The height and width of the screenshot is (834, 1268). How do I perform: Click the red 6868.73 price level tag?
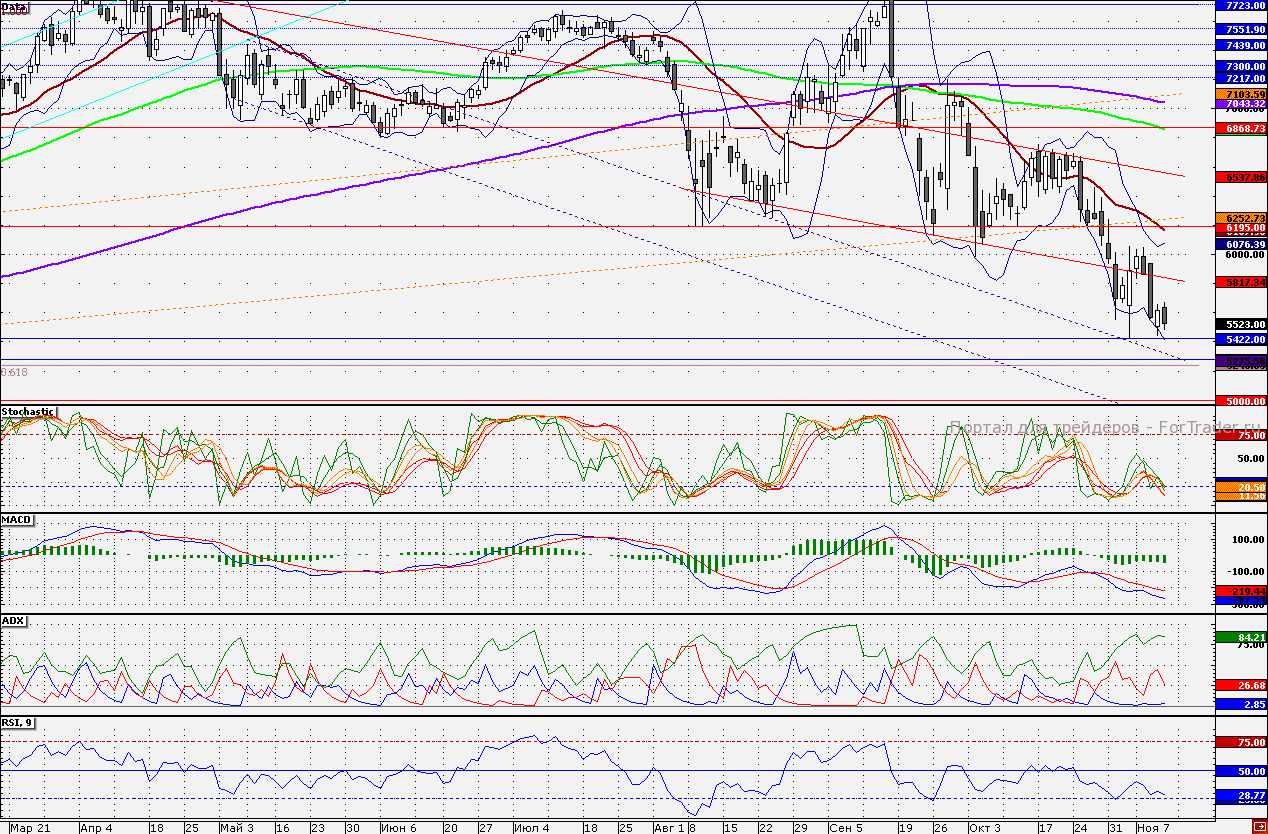coord(1239,129)
